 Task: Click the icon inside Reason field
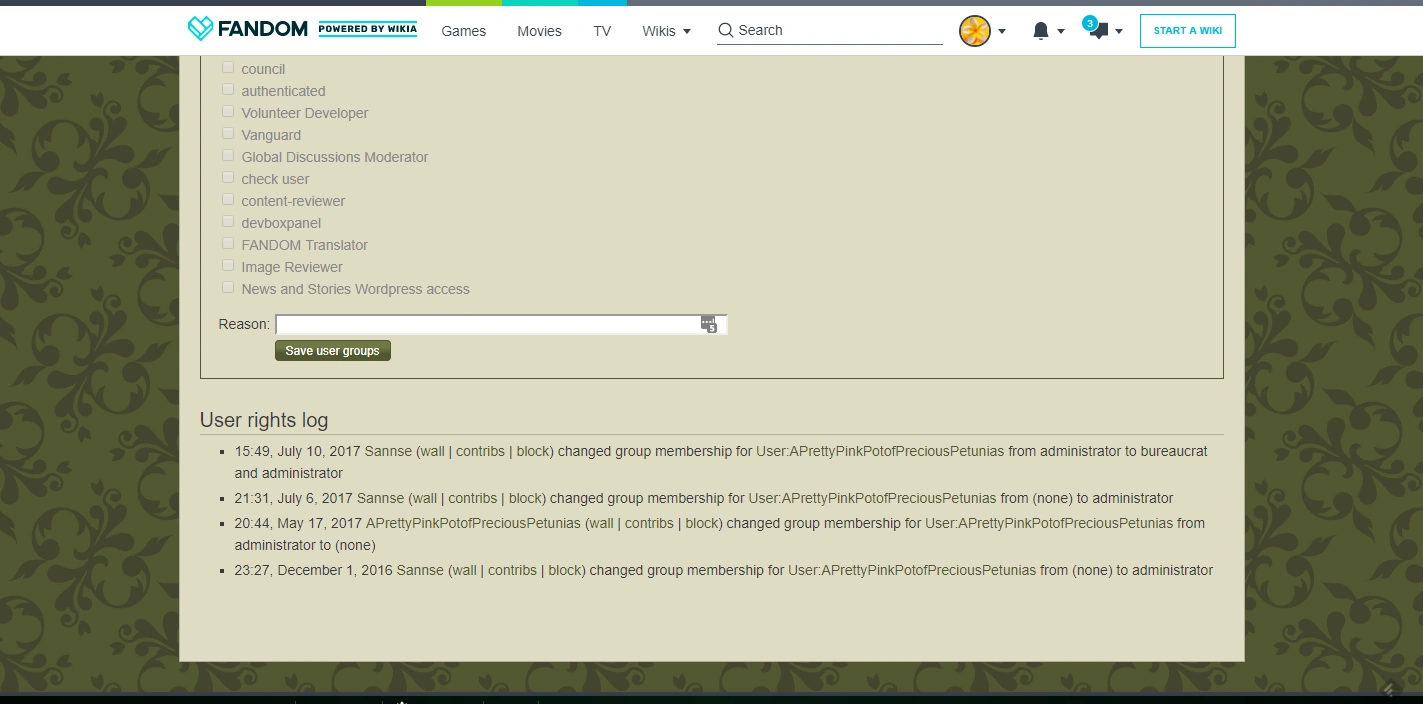point(709,324)
